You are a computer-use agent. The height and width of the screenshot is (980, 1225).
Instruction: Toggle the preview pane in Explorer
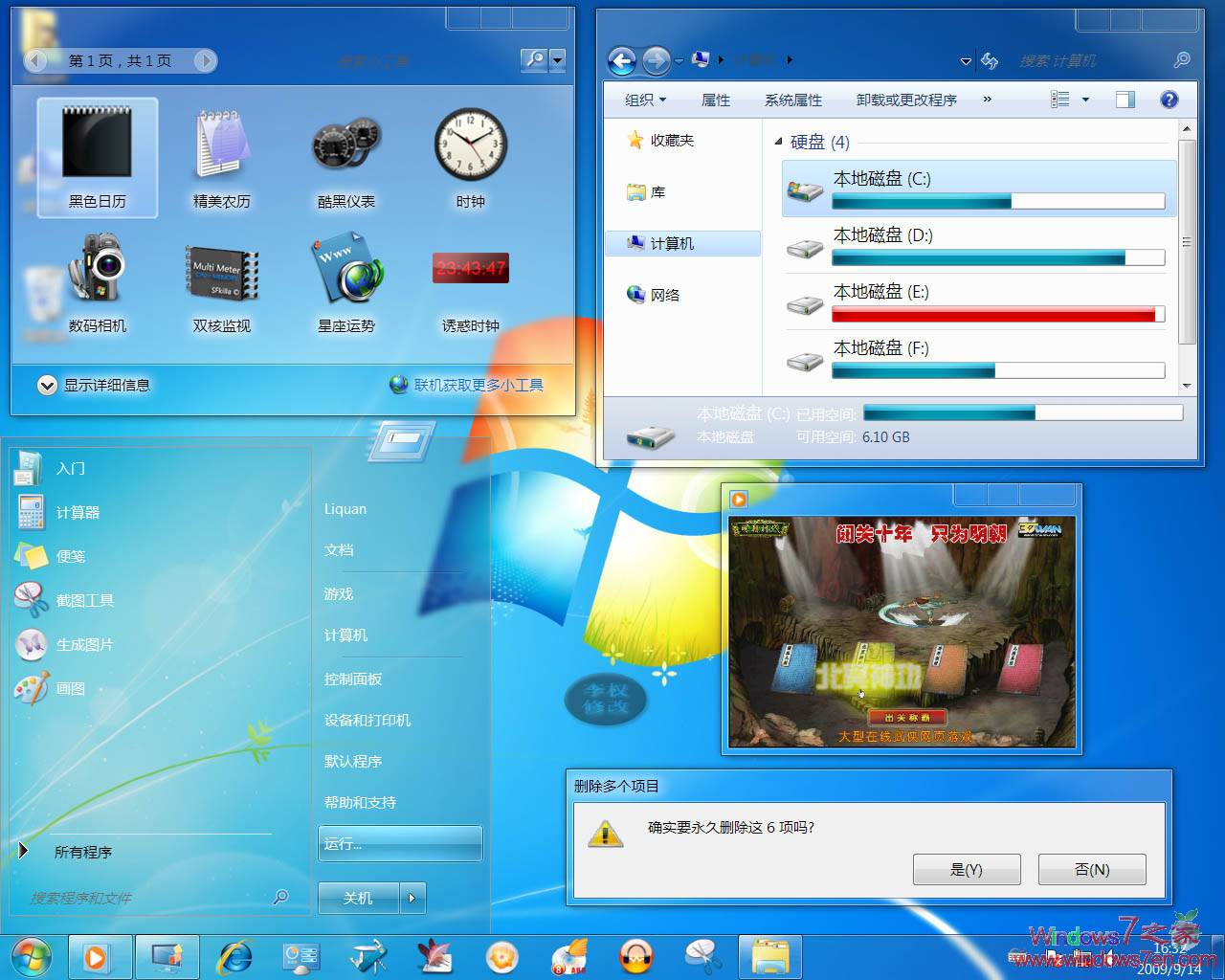[x=1125, y=99]
